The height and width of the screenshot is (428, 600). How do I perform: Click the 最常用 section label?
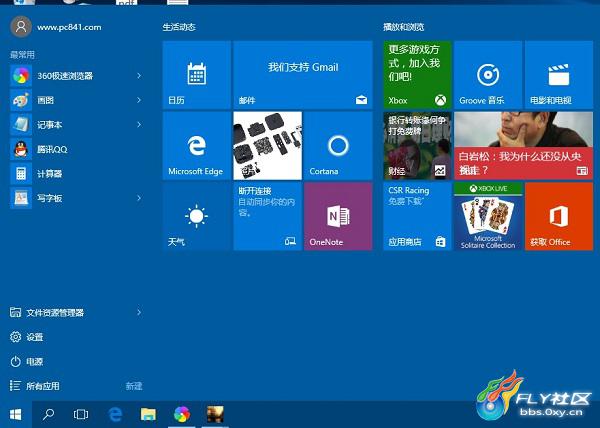click(x=22, y=55)
